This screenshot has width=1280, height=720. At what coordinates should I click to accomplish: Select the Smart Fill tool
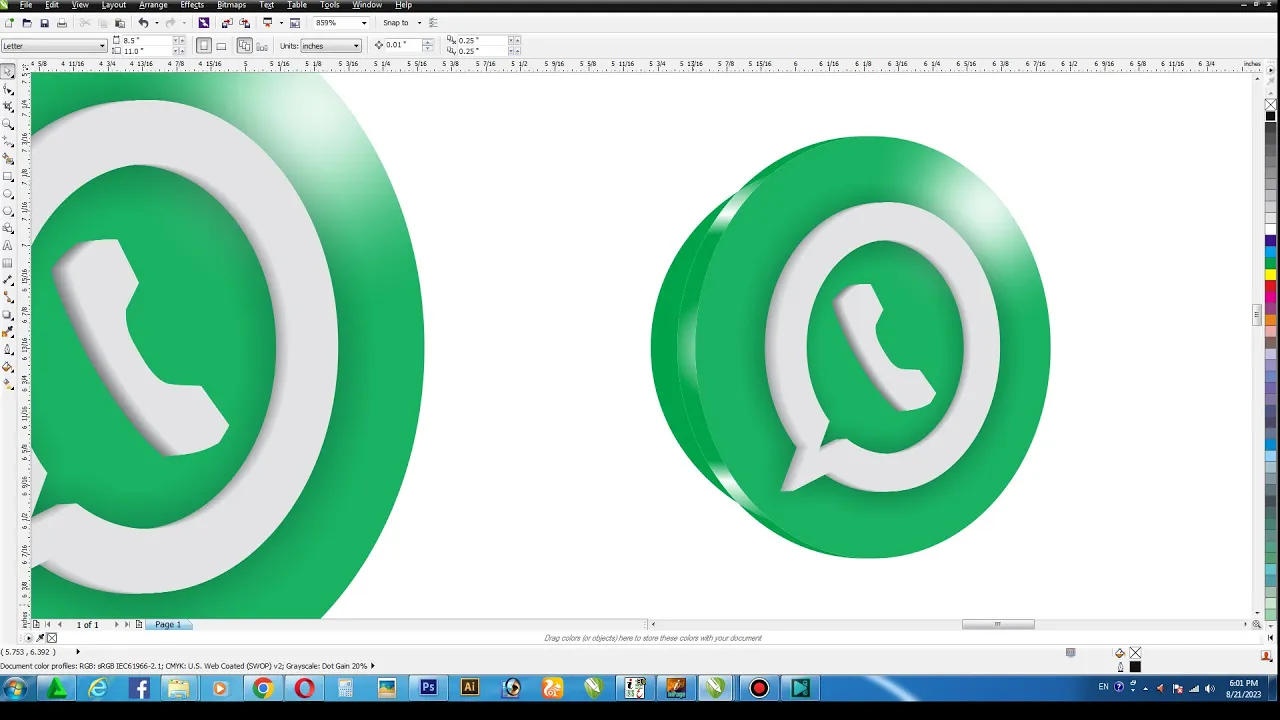9,158
